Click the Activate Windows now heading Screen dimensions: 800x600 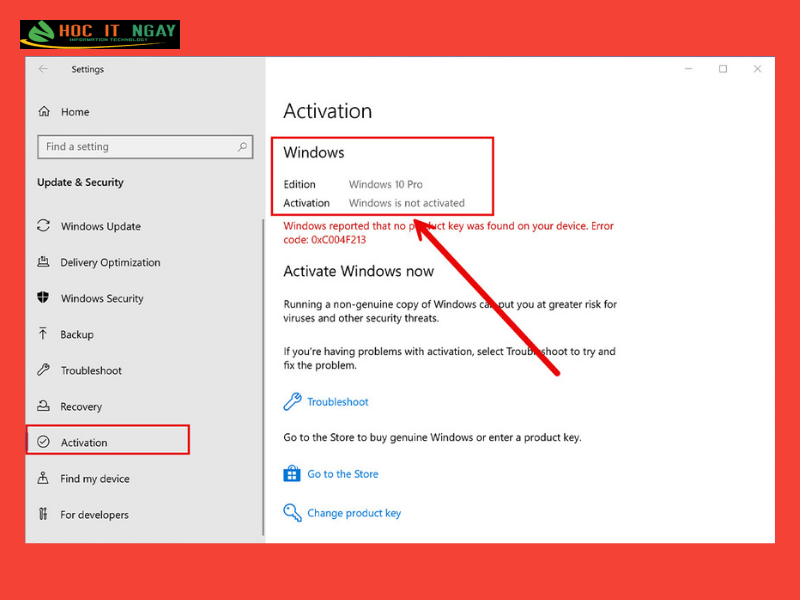[358, 271]
